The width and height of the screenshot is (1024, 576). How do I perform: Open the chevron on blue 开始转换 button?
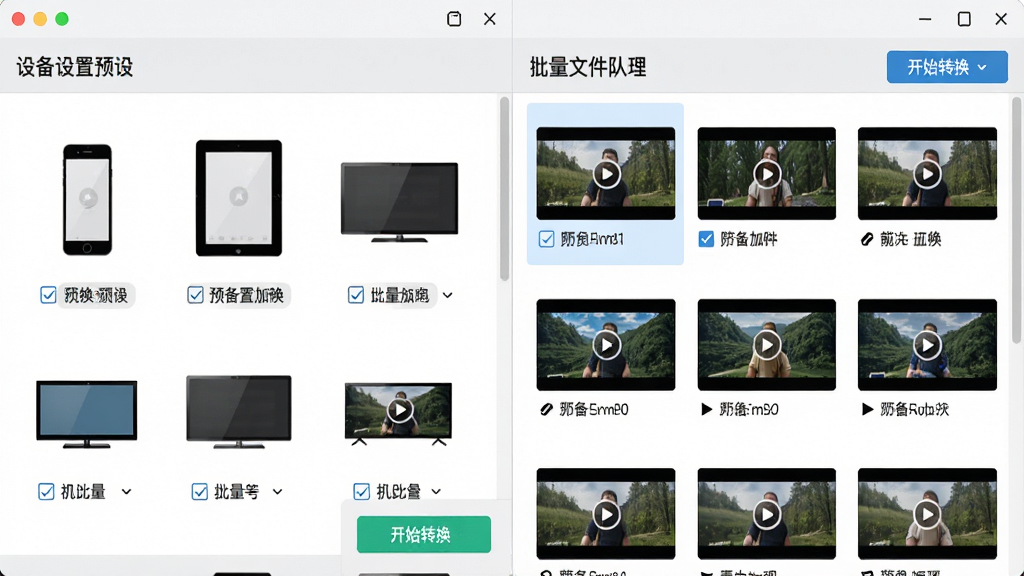pyautogui.click(x=982, y=67)
